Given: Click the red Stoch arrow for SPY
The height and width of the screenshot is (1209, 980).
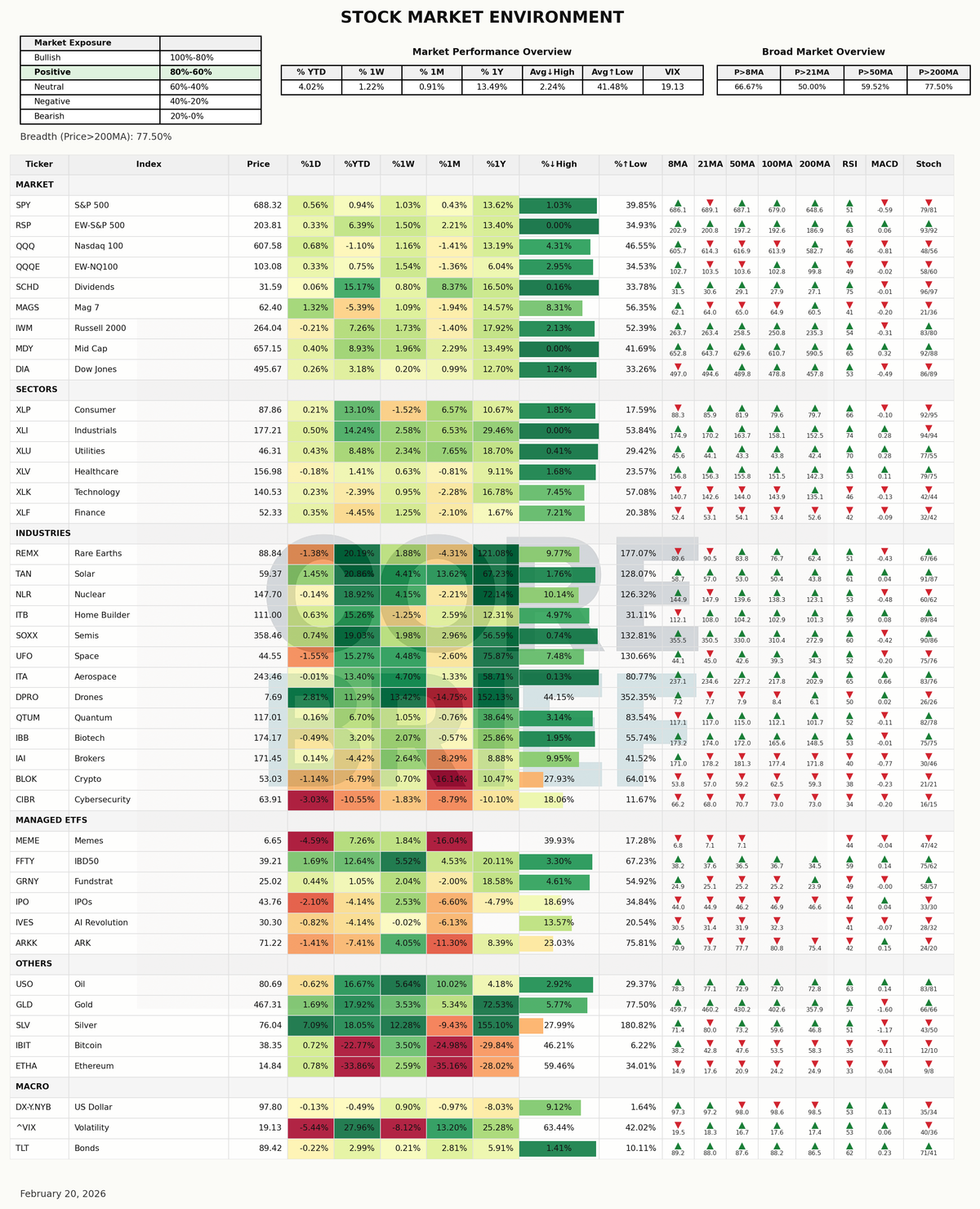Looking at the screenshot, I should 929,203.
